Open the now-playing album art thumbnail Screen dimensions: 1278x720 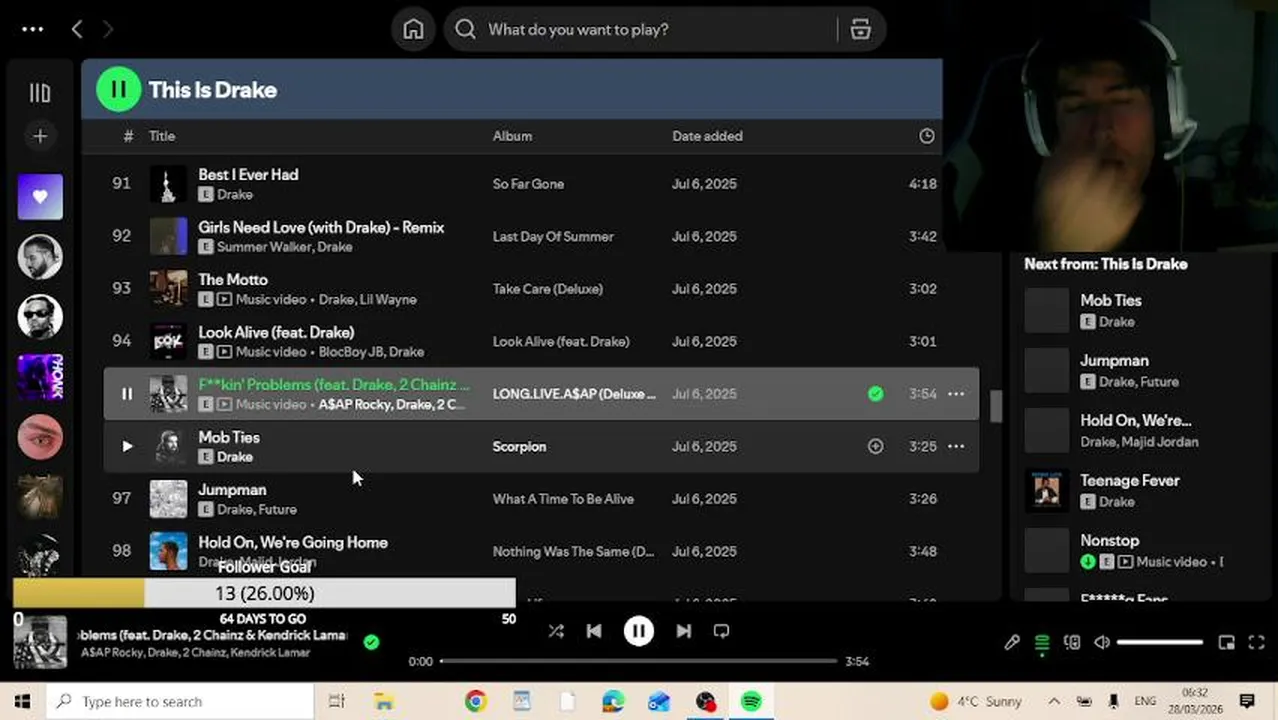[40, 642]
